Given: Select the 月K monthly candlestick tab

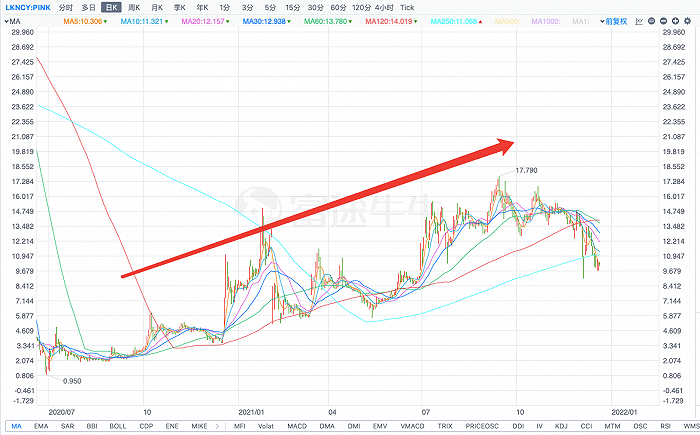Looking at the screenshot, I should (x=157, y=8).
